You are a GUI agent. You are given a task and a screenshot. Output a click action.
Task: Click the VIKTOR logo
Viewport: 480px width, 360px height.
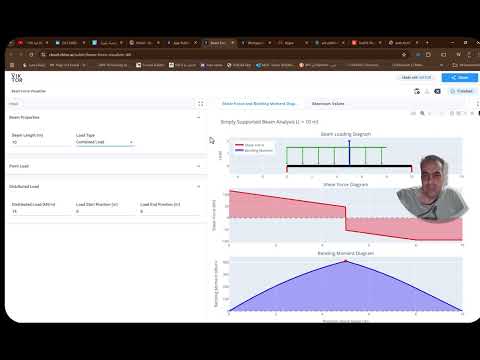tap(17, 78)
